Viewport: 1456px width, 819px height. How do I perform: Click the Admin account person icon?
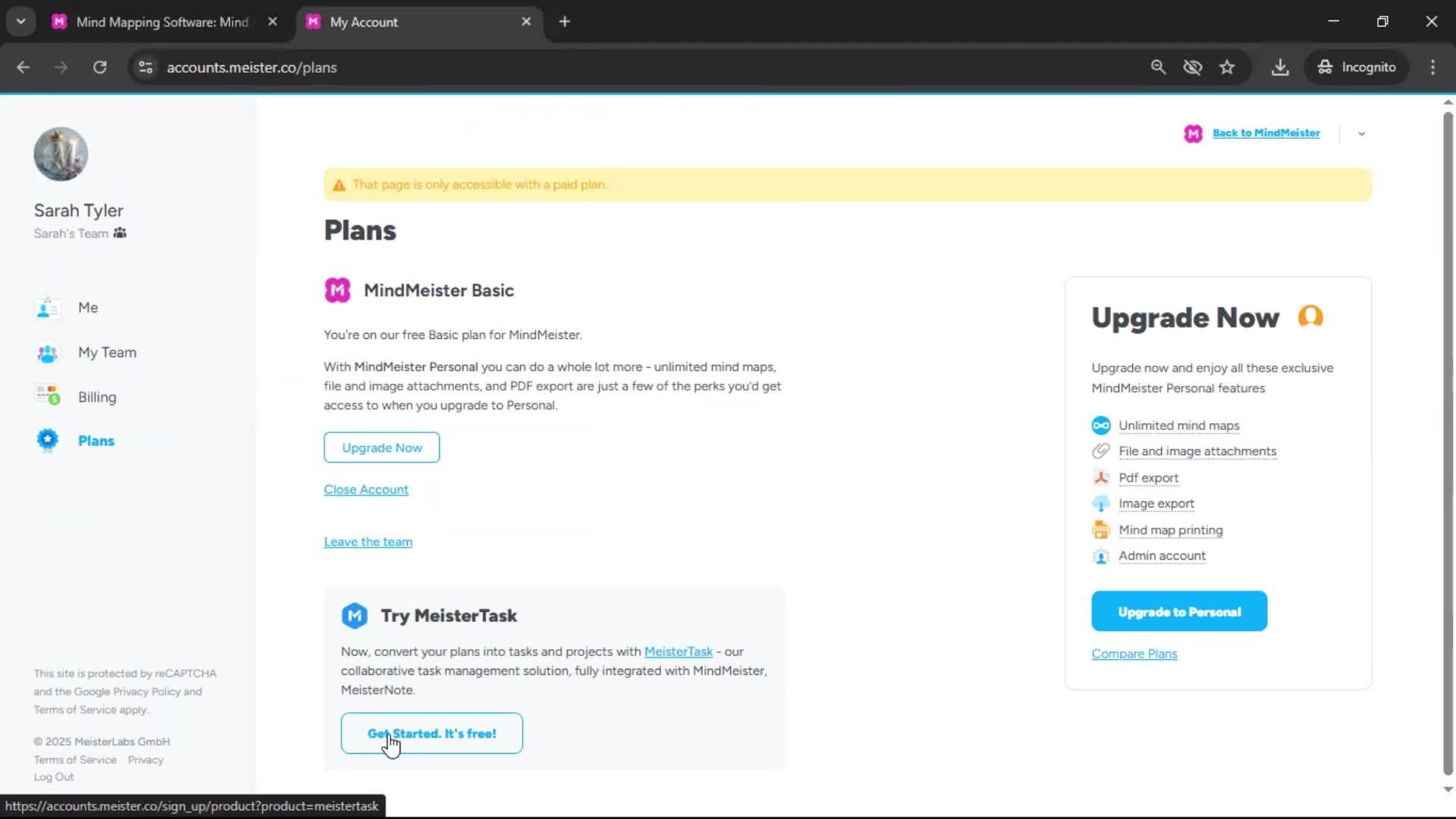click(1100, 557)
